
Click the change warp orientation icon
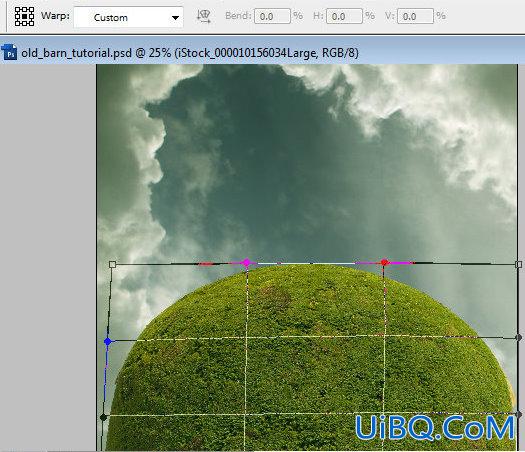point(204,16)
